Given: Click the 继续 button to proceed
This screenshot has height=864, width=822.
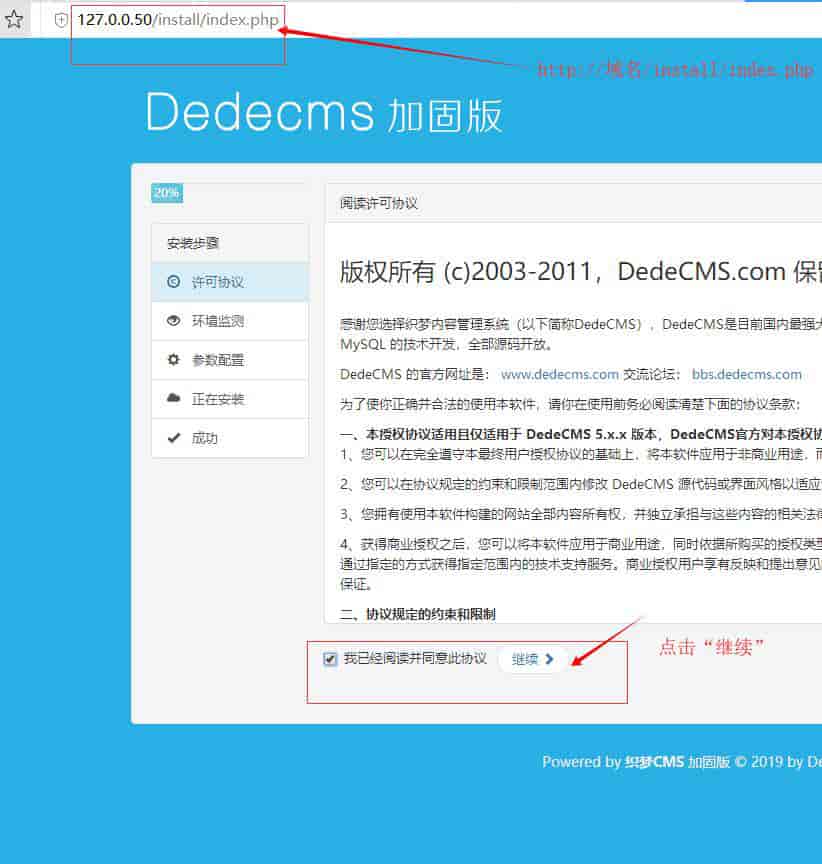Looking at the screenshot, I should [x=530, y=659].
